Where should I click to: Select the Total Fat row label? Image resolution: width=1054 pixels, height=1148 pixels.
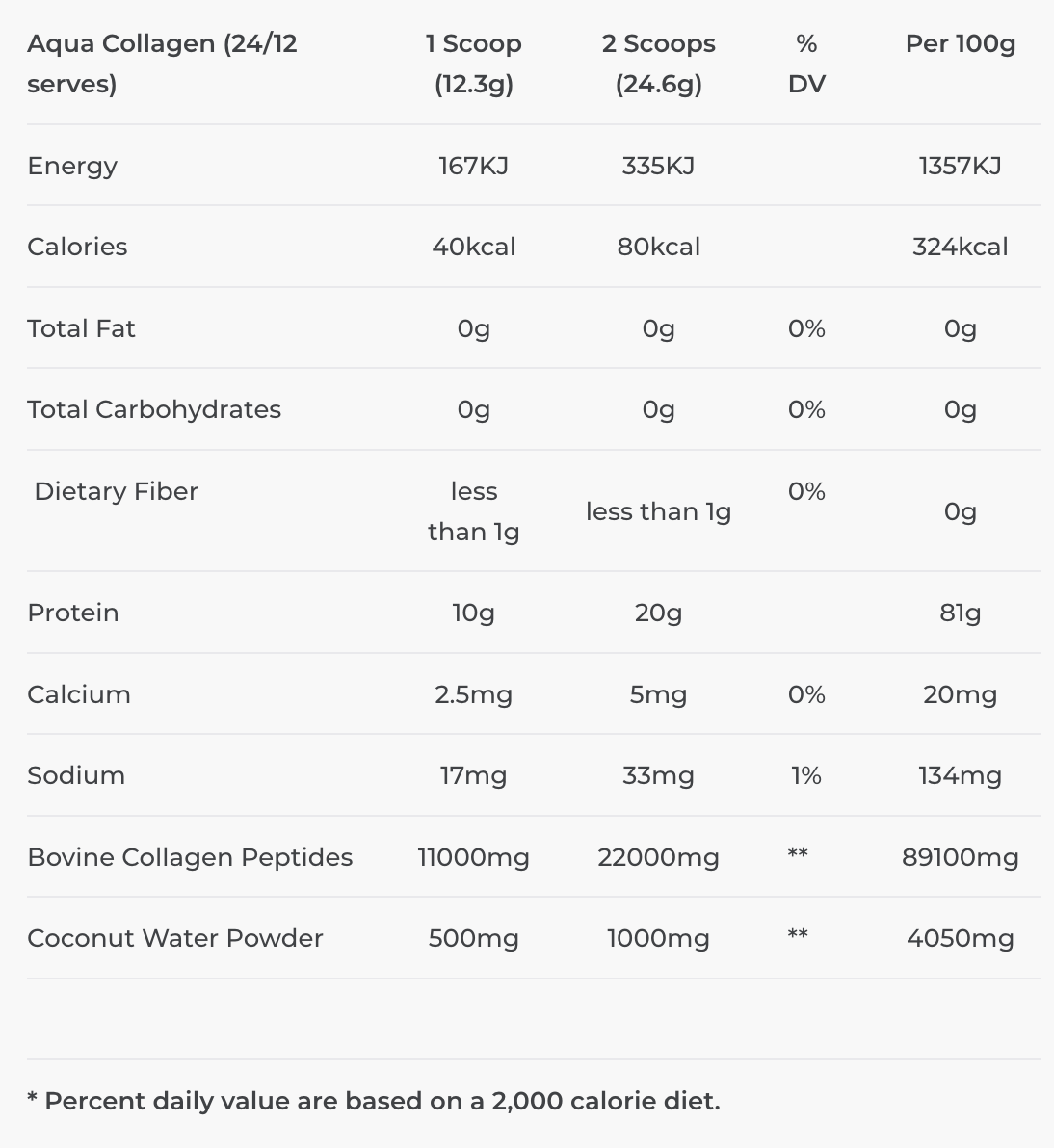[x=81, y=328]
